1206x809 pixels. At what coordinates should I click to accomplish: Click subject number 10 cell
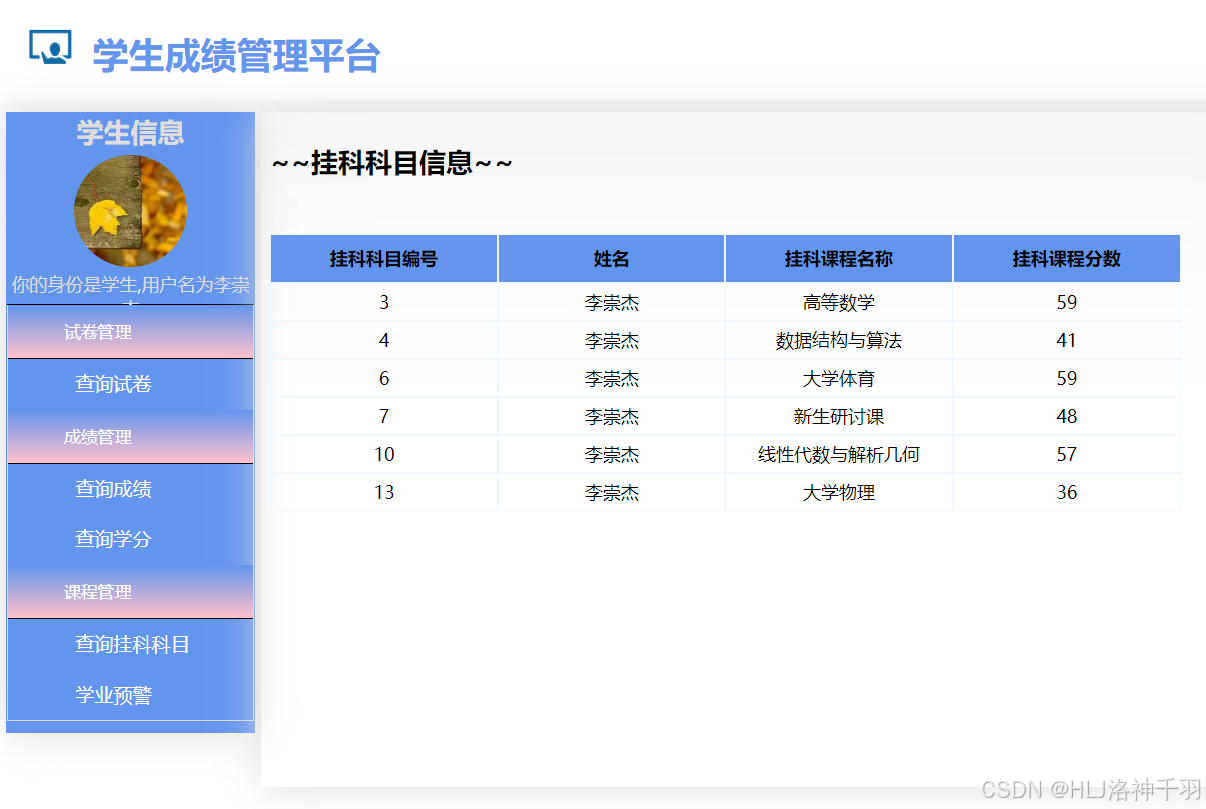point(384,454)
